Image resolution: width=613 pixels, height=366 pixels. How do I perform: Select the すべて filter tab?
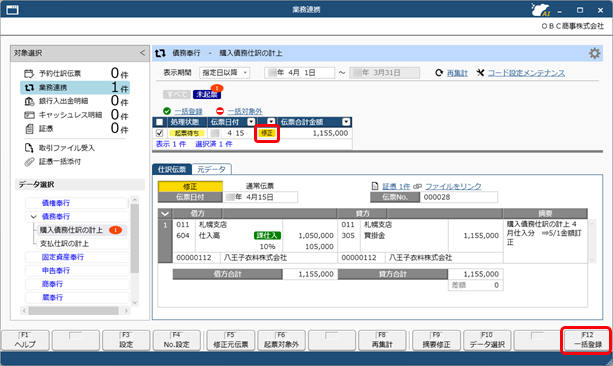(x=177, y=94)
